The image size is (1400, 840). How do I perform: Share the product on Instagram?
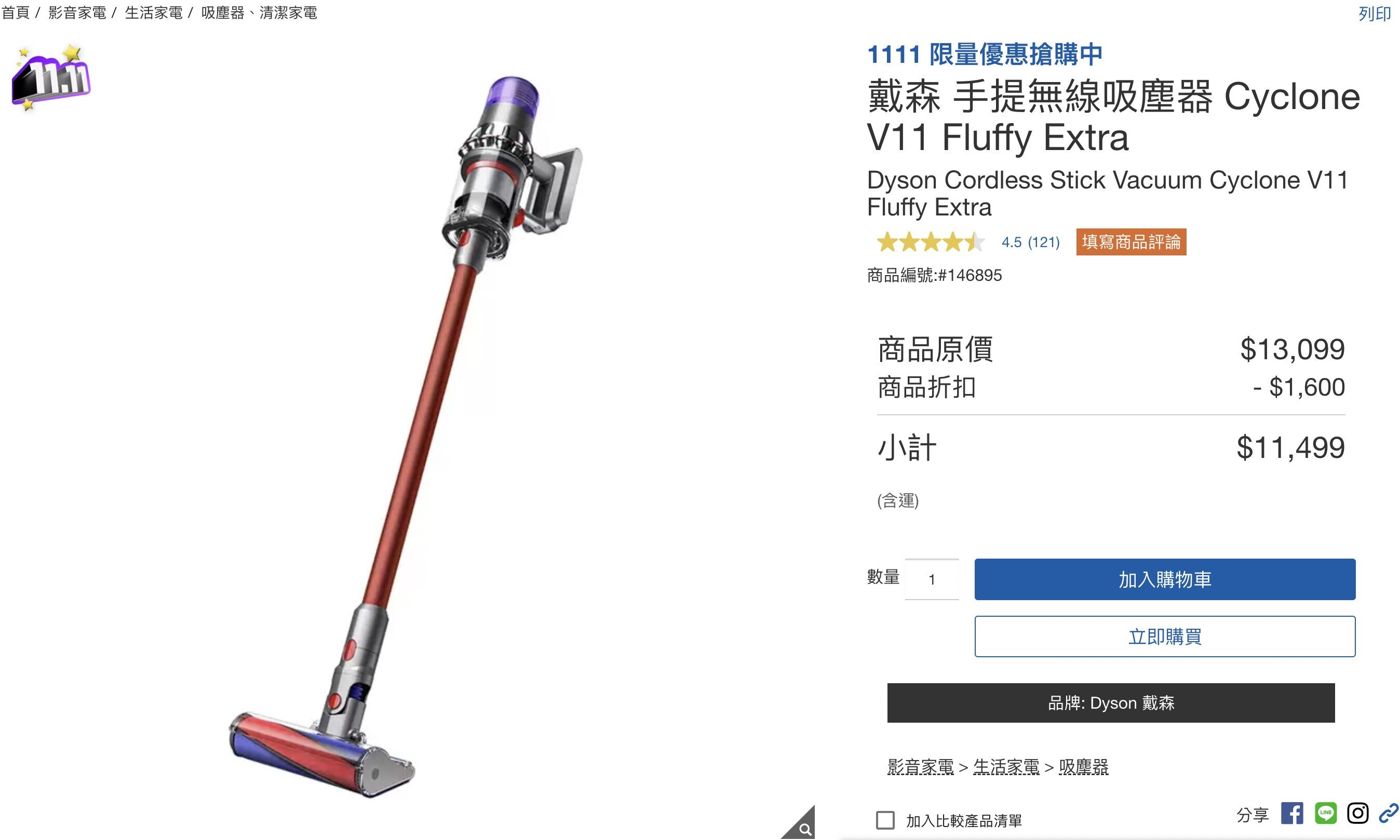pyautogui.click(x=1357, y=814)
